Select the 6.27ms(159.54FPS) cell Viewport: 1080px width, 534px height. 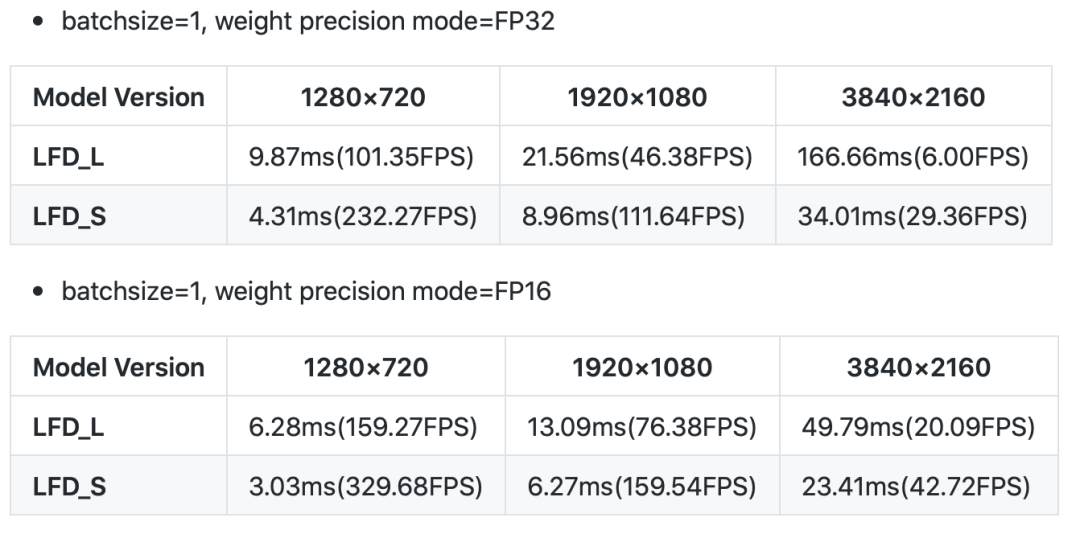point(641,487)
